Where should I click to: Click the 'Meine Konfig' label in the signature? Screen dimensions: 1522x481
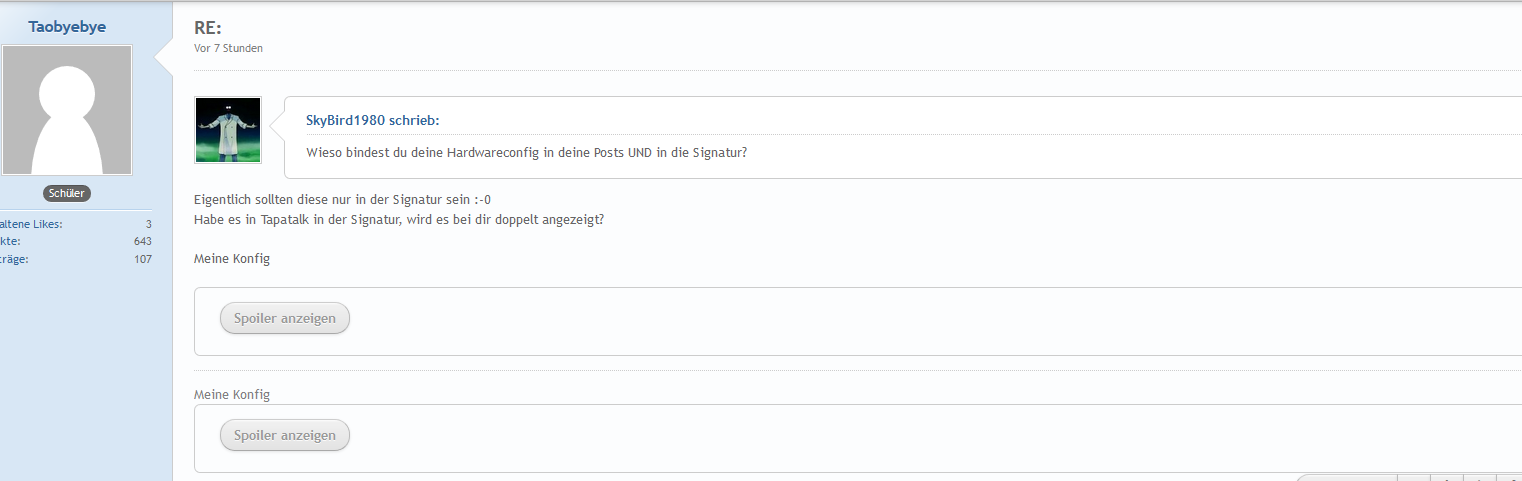click(x=232, y=395)
